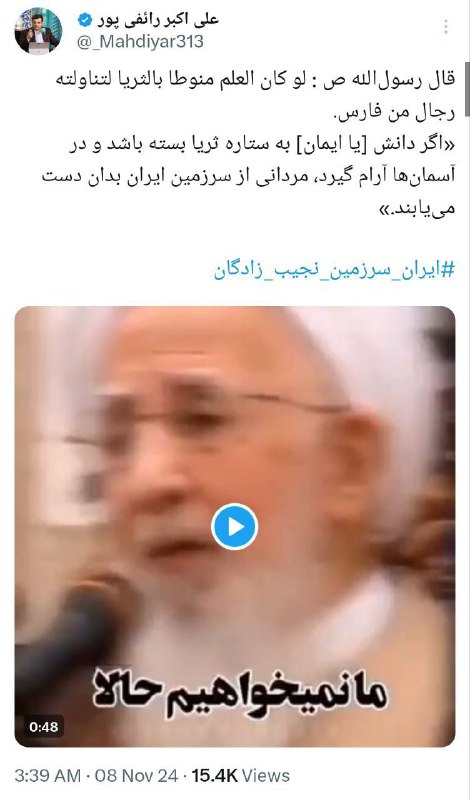
Task: Visit the @_Mahdiyar313 handle link
Action: pyautogui.click(x=140, y=42)
